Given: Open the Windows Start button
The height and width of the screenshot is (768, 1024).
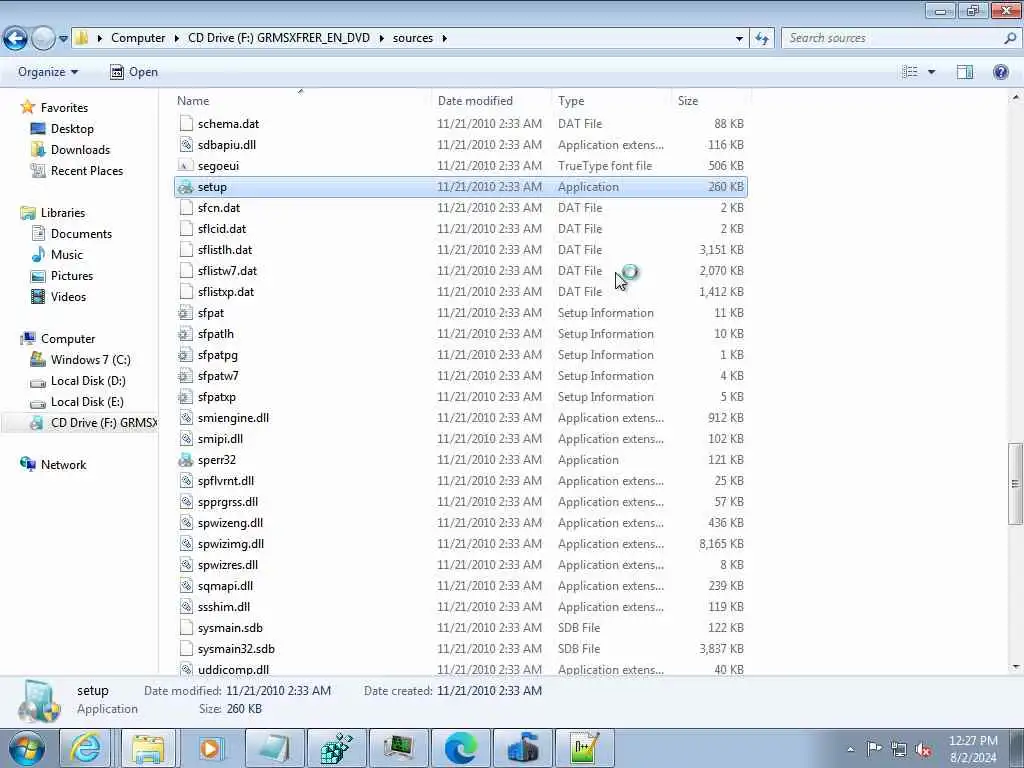Looking at the screenshot, I should [27, 748].
